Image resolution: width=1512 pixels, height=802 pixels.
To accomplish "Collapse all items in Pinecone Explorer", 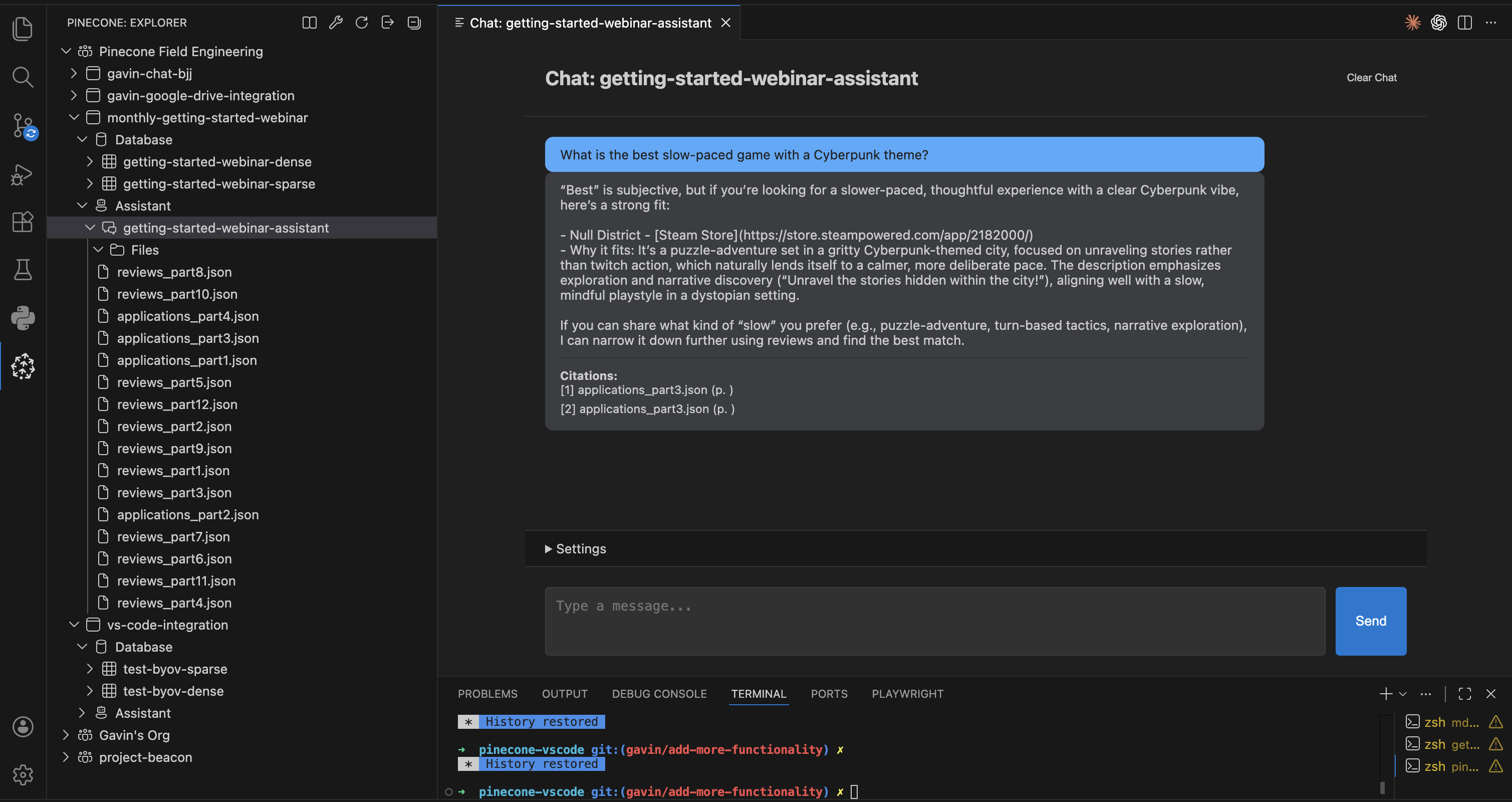I will pos(414,23).
